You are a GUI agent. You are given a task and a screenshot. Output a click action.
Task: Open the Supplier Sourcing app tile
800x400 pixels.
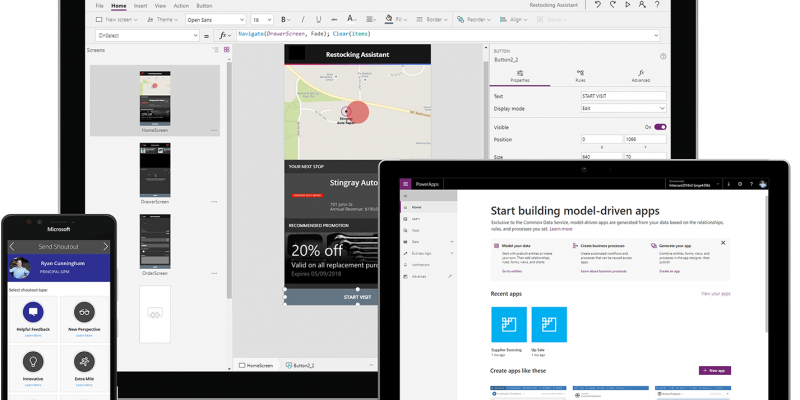508,324
